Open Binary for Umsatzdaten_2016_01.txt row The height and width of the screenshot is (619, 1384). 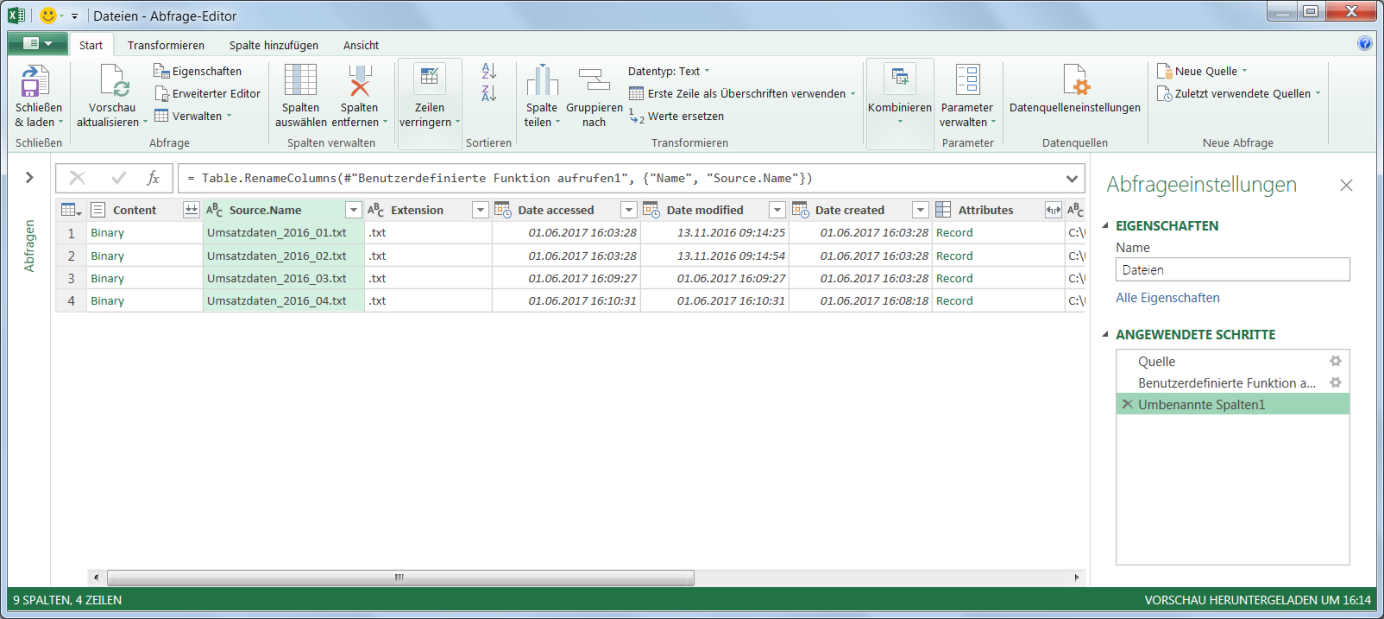point(108,233)
